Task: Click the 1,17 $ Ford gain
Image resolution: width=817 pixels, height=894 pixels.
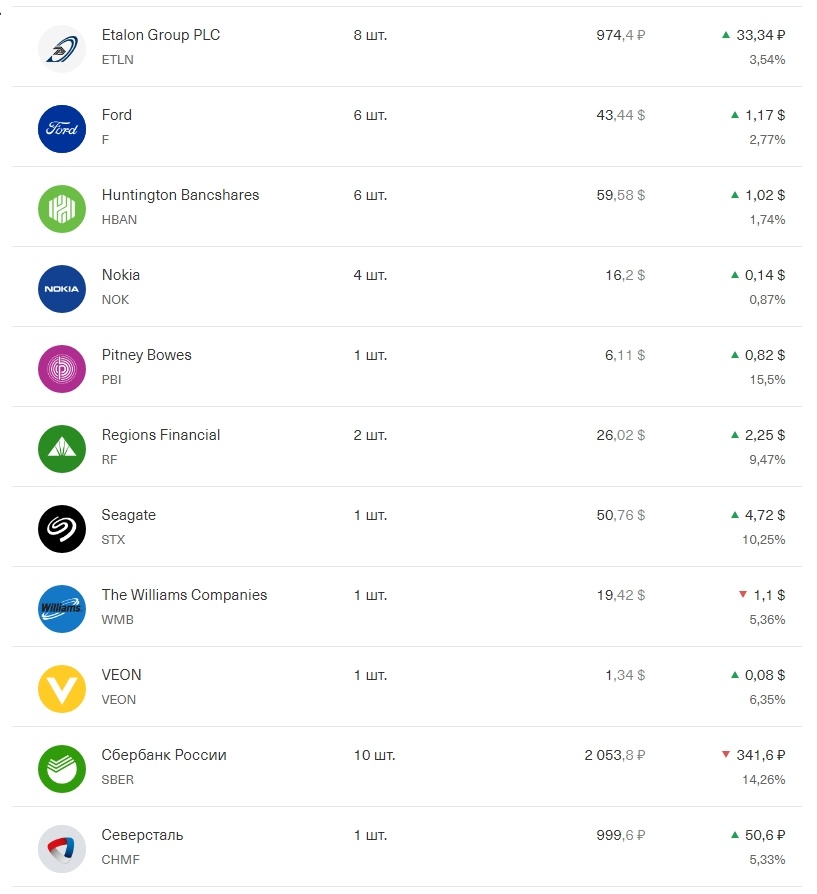Action: click(765, 115)
